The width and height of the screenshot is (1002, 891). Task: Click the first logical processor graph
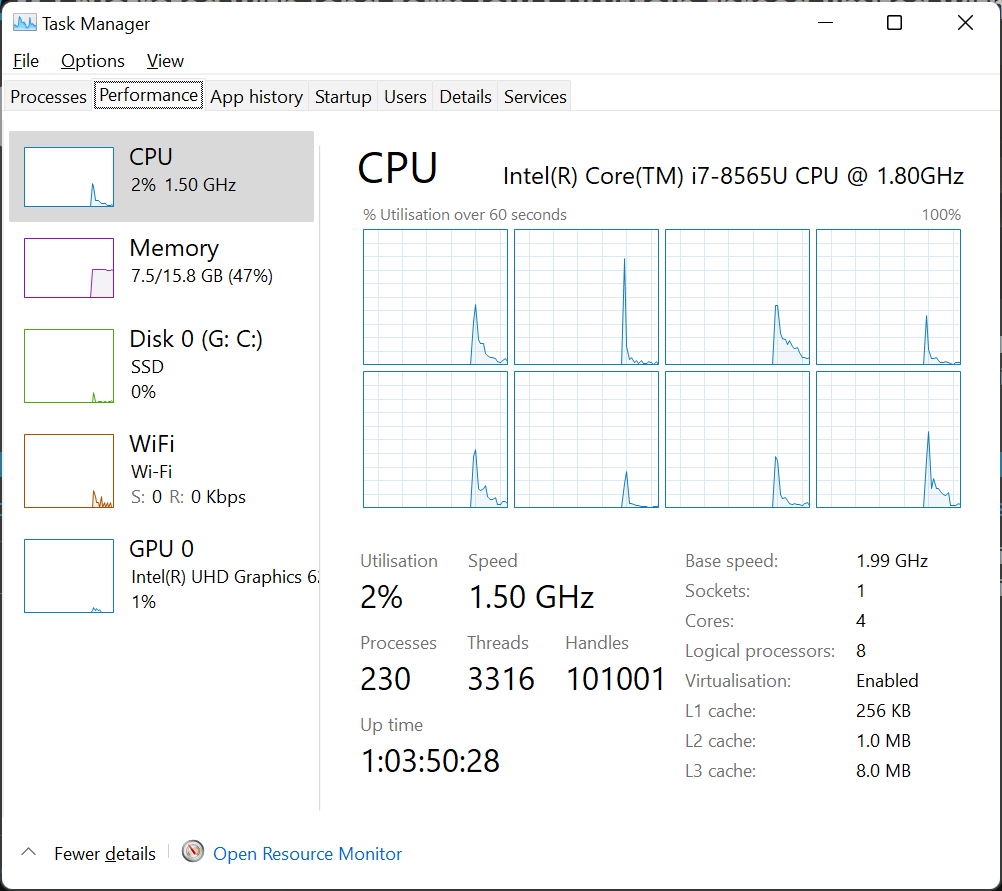pos(435,297)
